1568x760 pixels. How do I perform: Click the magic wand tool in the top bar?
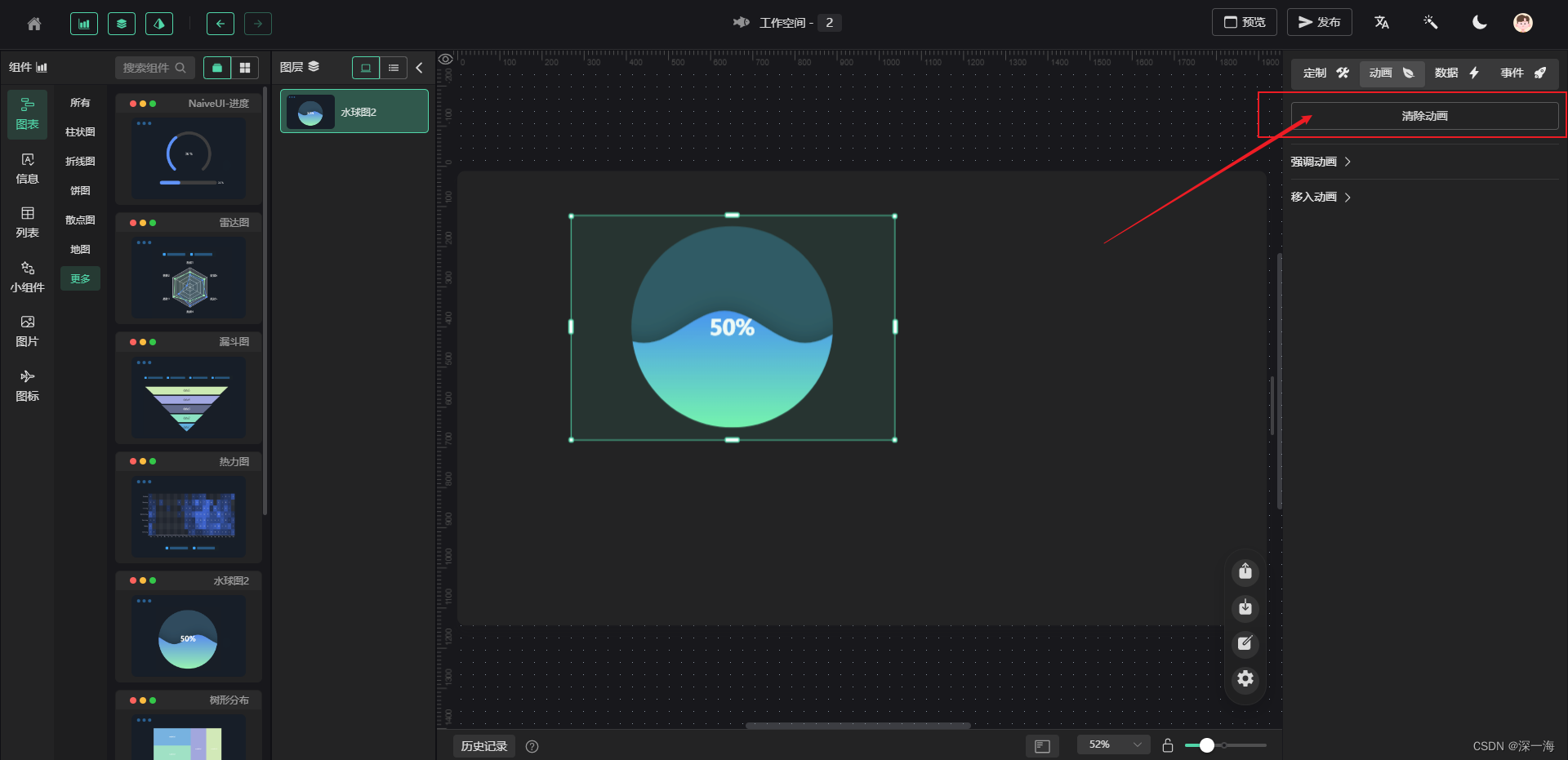[1430, 22]
